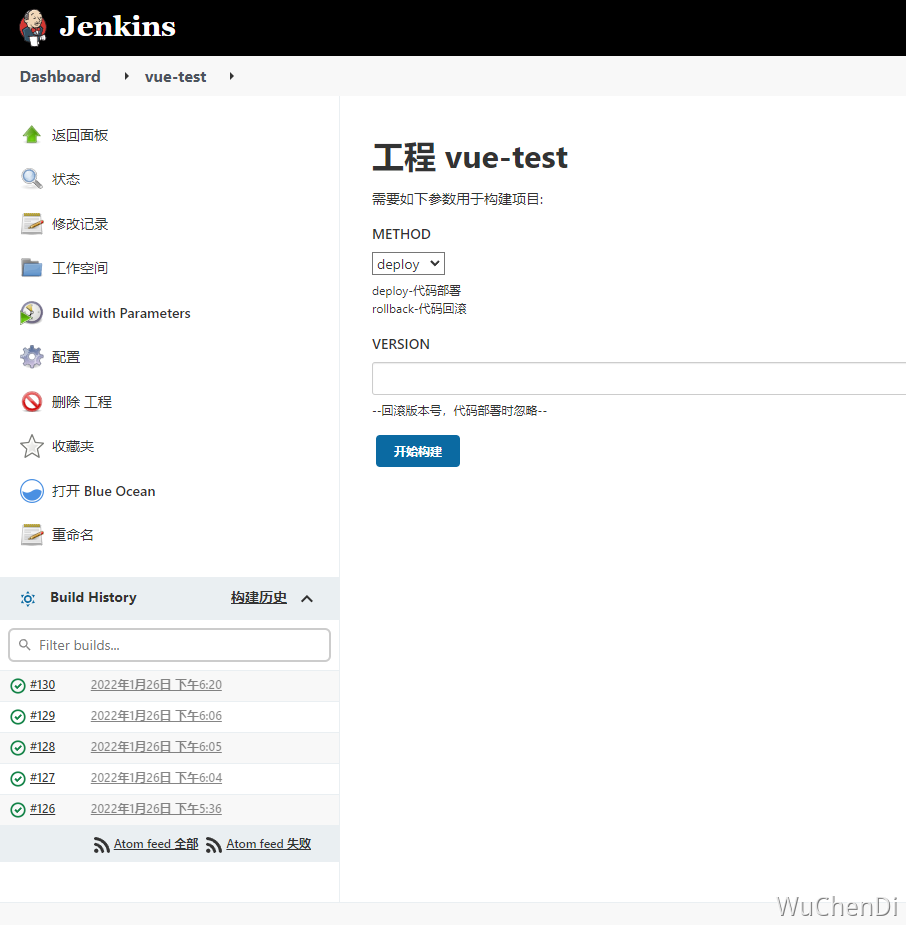Open the 配置 sidebar item

(x=65, y=357)
